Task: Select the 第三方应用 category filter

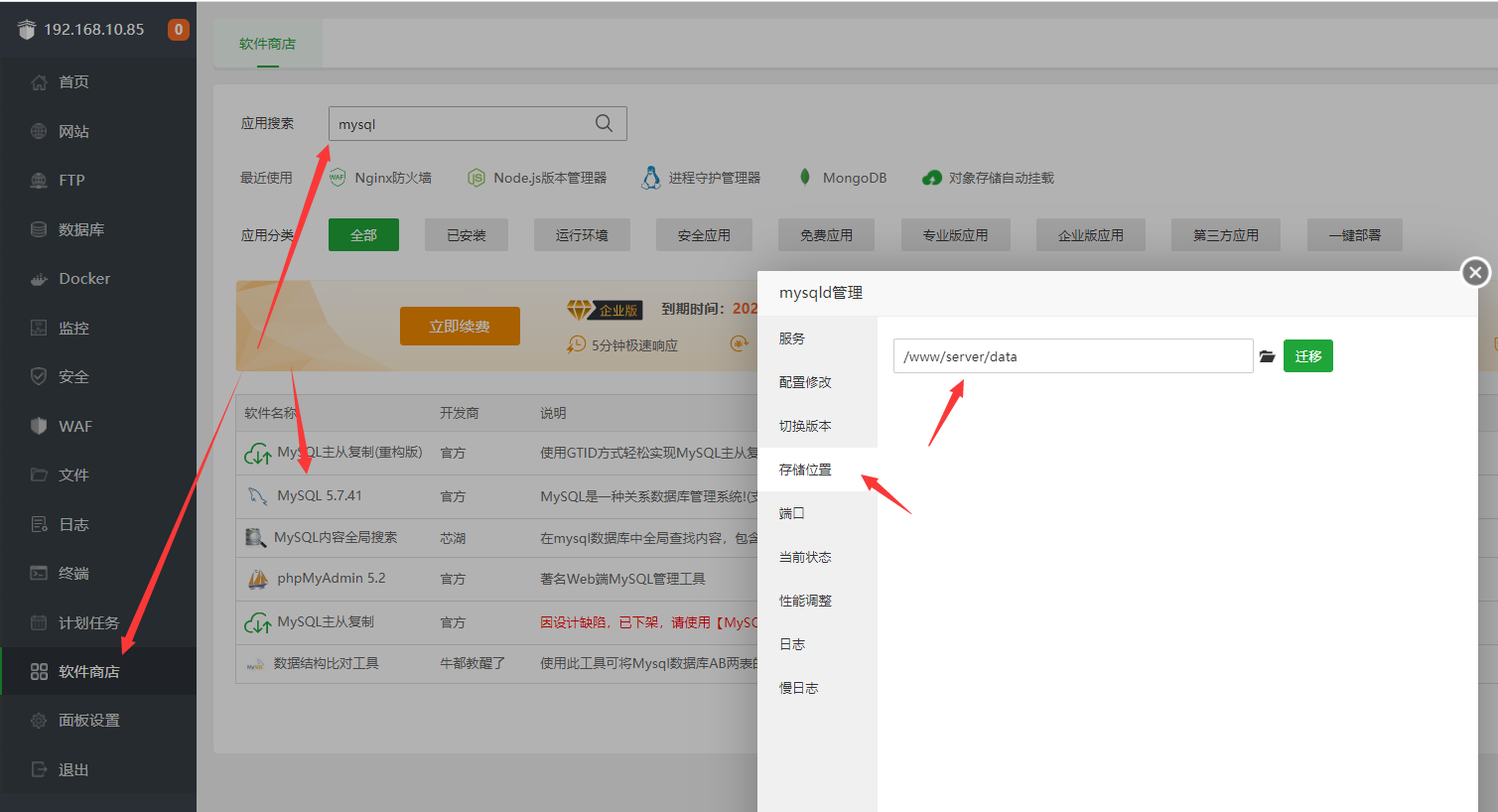Action: (1226, 235)
